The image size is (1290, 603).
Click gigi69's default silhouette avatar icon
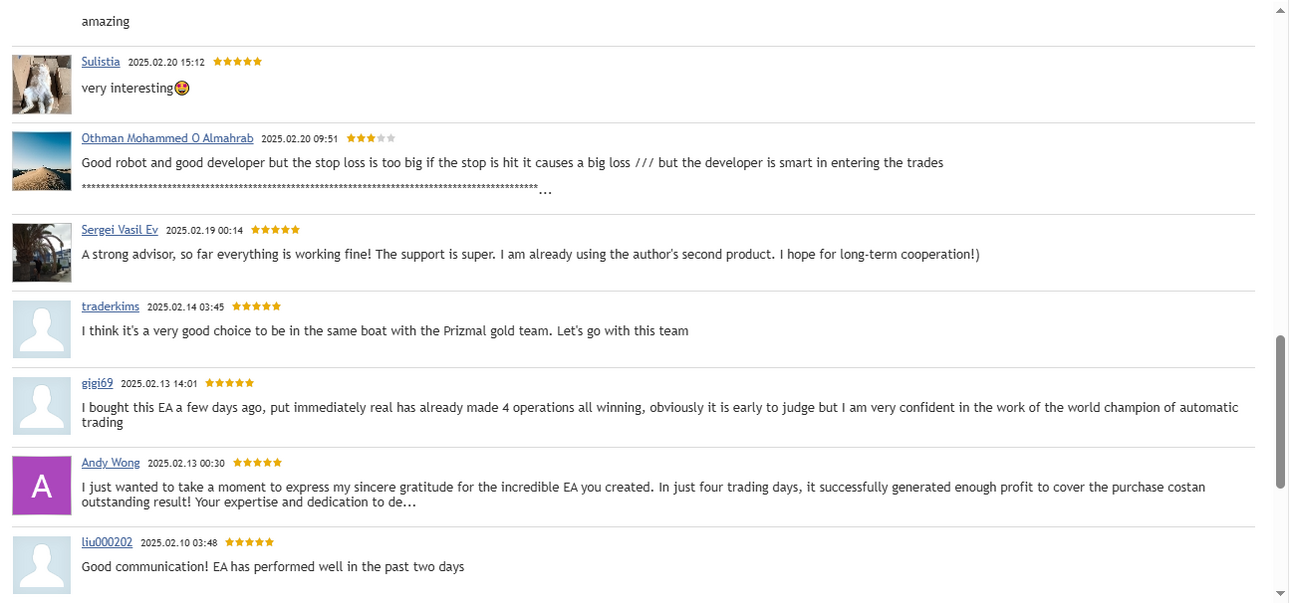click(x=42, y=406)
